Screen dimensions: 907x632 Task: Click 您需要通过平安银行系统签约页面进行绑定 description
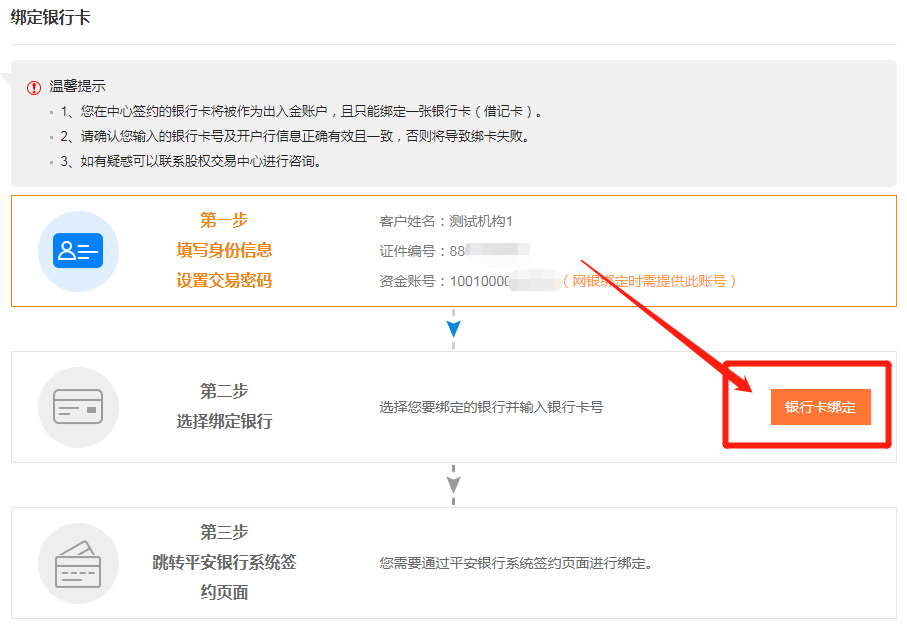click(516, 563)
